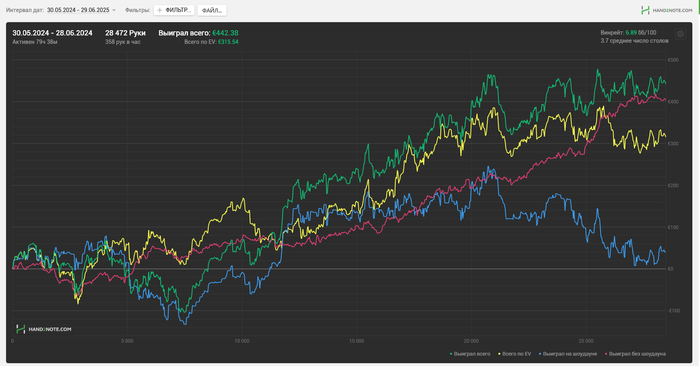The width and height of the screenshot is (700, 366).
Task: Click the chart date range 30.05.2024 - 28.05.2024
Action: (52, 33)
